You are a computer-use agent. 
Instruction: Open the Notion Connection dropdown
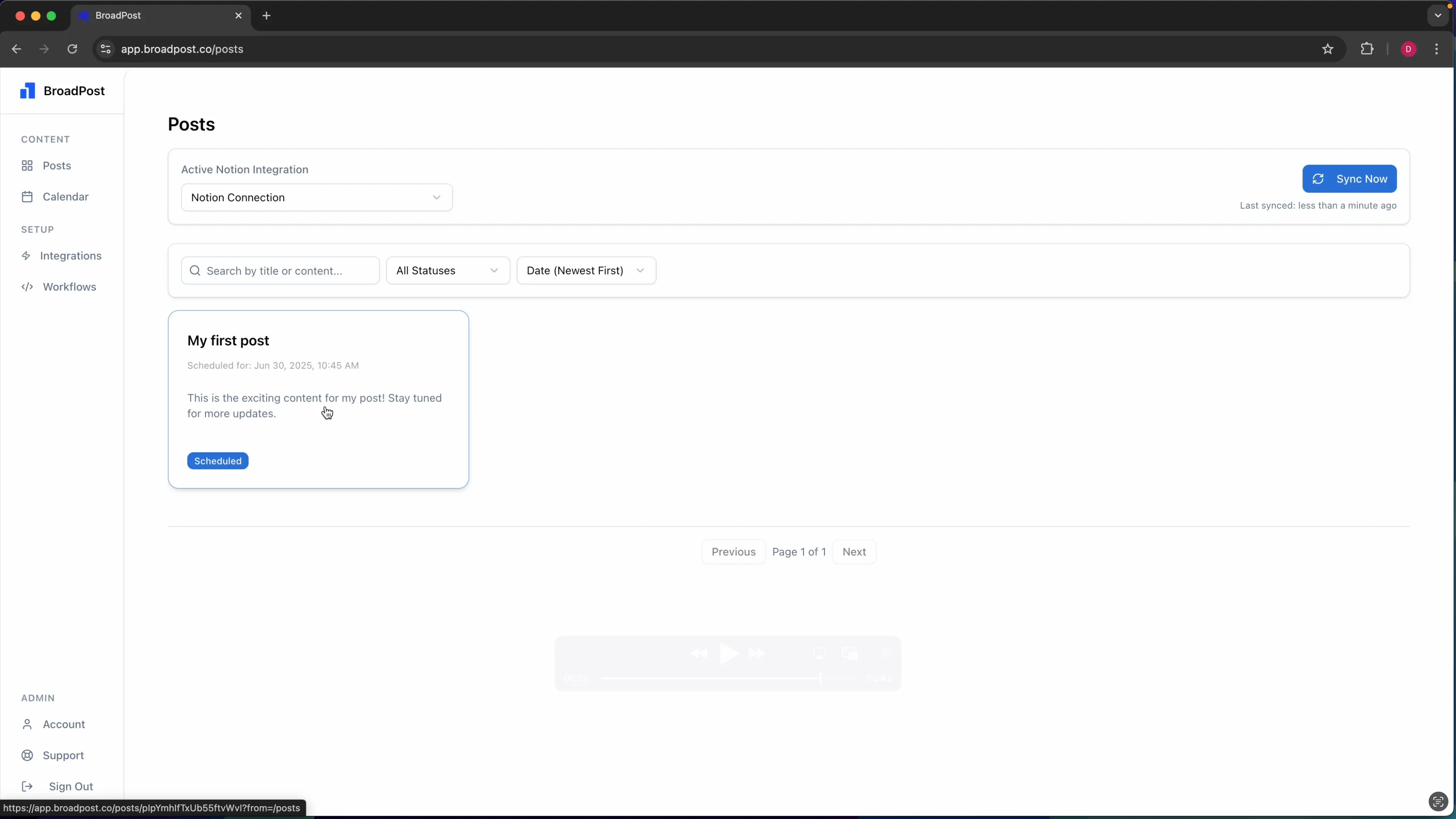317,197
